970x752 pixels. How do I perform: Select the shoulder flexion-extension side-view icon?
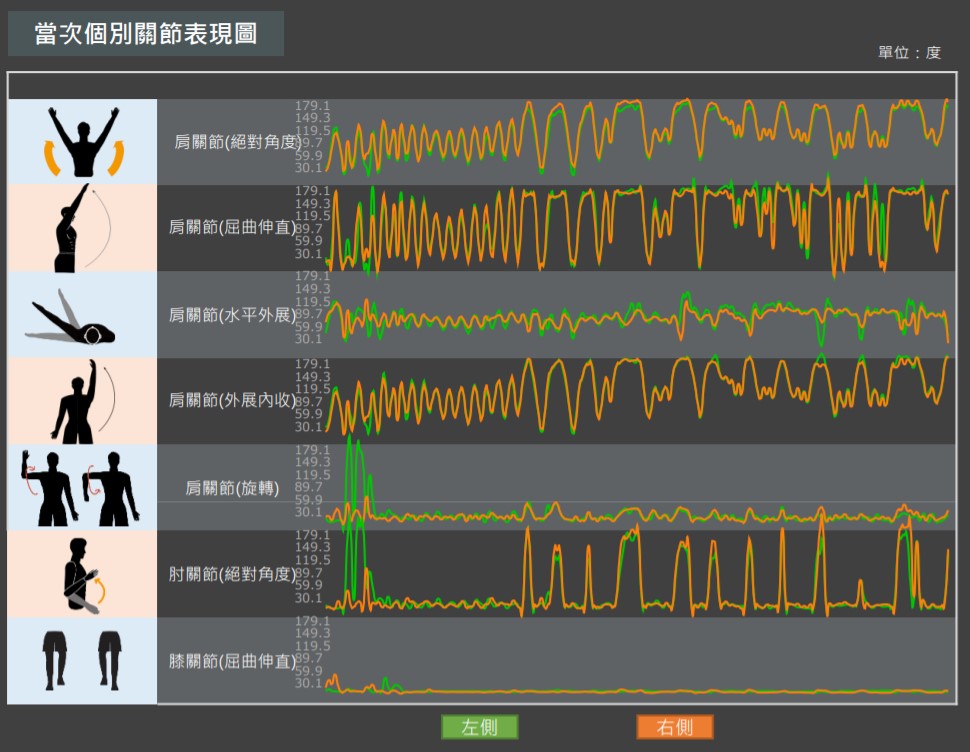coord(83,228)
